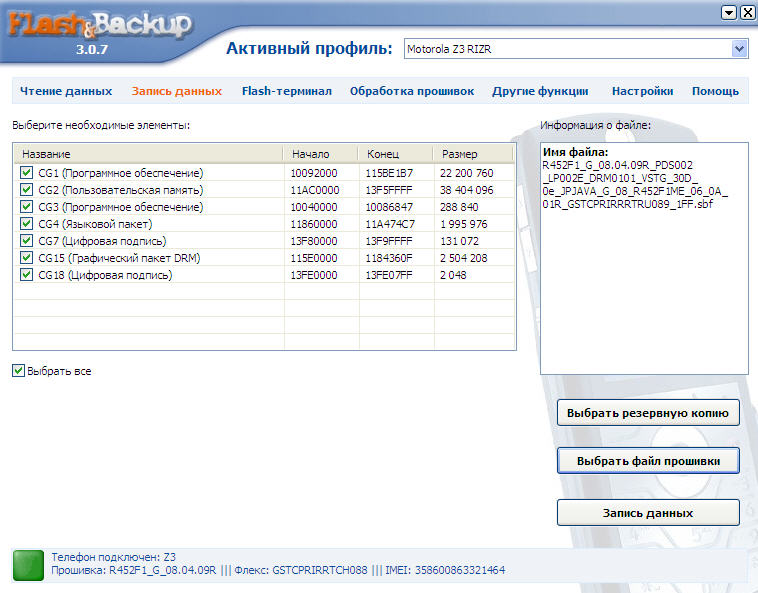The height and width of the screenshot is (593, 758).
Task: Select the CG18 (Цифровая подпись) row label
Action: [105, 275]
